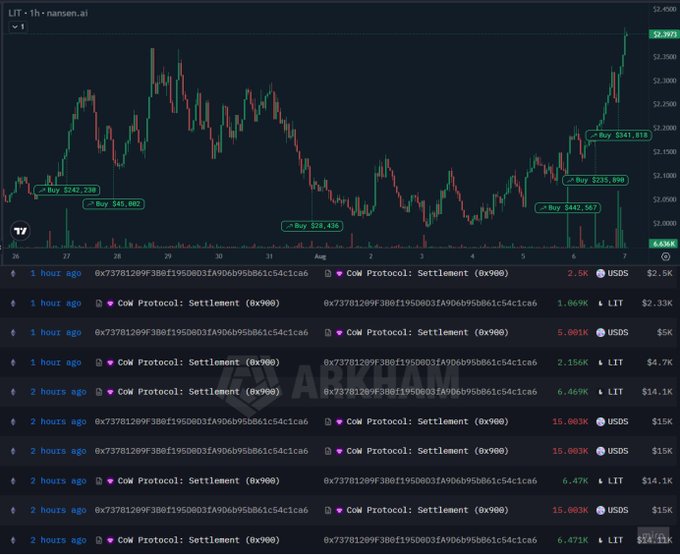Select the Buy $28,436 marker
This screenshot has width=680, height=555.
tap(312, 226)
